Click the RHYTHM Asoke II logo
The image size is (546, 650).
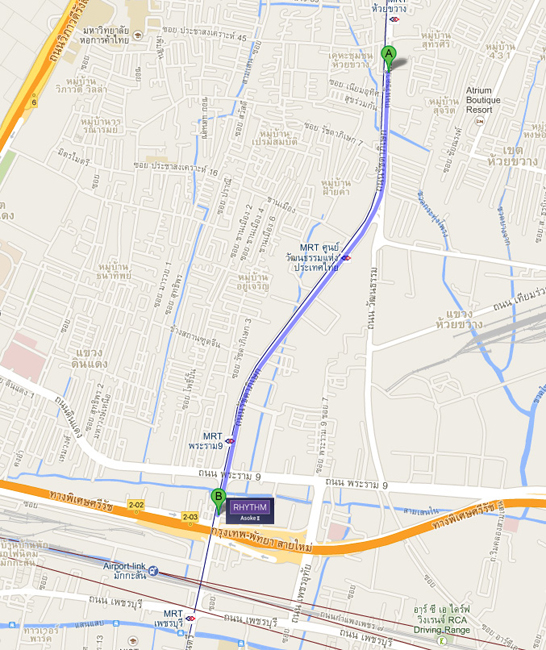pos(250,511)
